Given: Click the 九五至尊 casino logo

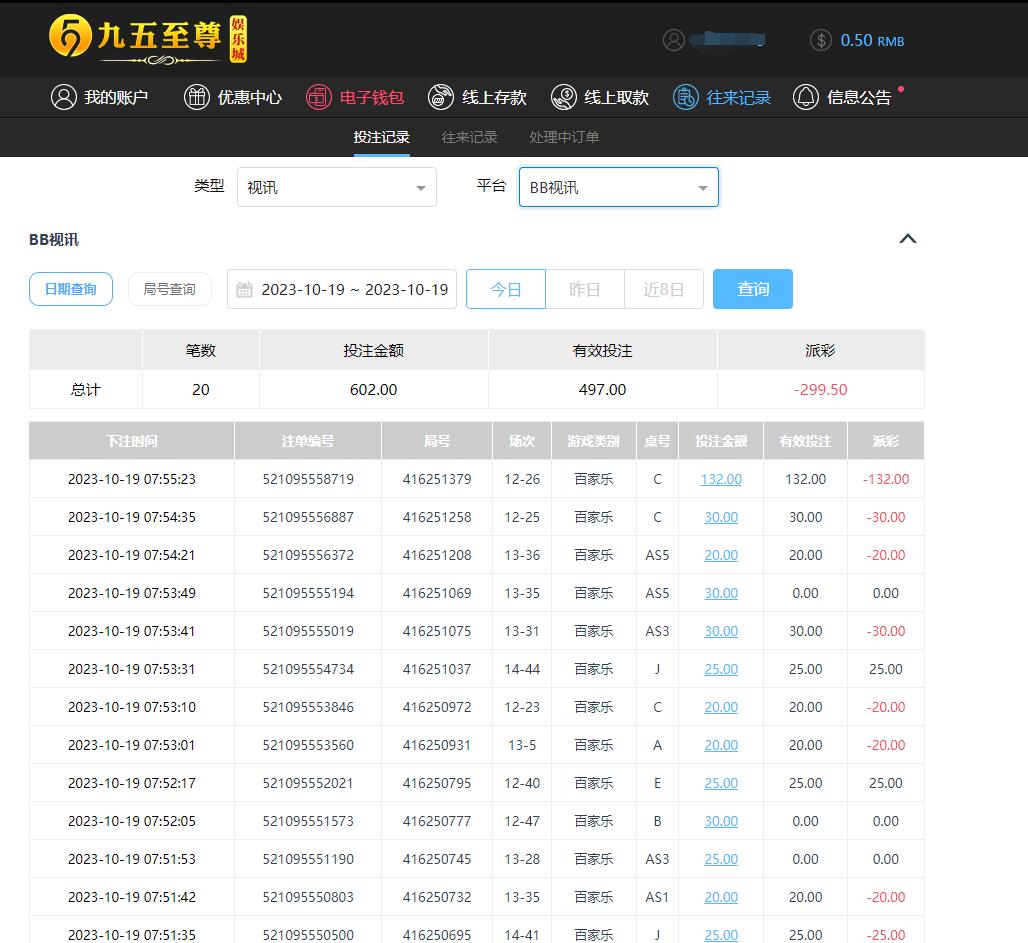Looking at the screenshot, I should point(148,39).
